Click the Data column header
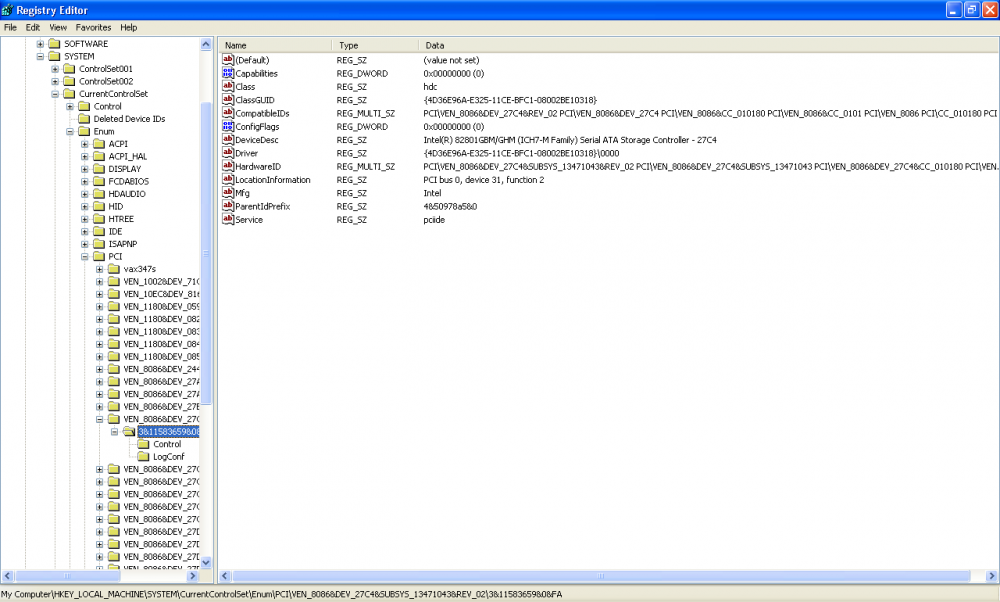Image resolution: width=1000 pixels, height=602 pixels. pos(700,46)
